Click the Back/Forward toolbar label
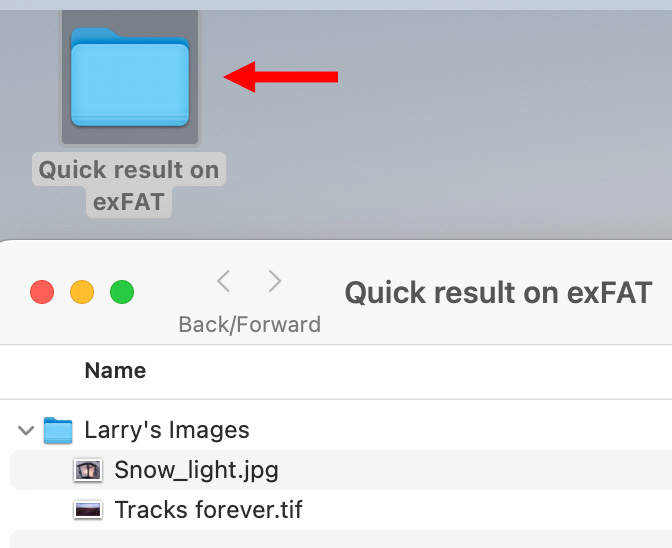Image resolution: width=672 pixels, height=548 pixels. point(249,324)
